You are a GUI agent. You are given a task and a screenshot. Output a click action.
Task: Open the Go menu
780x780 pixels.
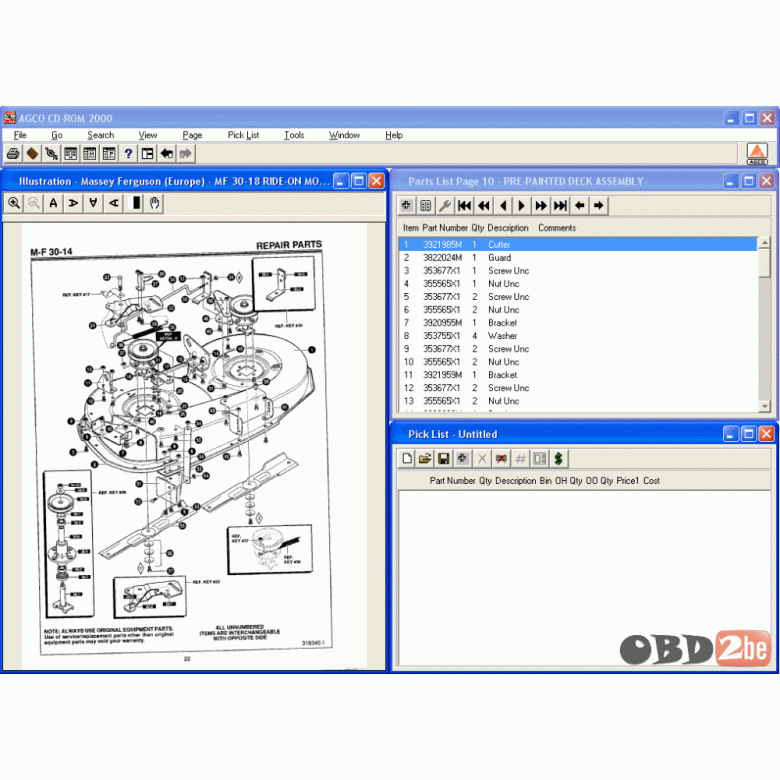pos(57,135)
